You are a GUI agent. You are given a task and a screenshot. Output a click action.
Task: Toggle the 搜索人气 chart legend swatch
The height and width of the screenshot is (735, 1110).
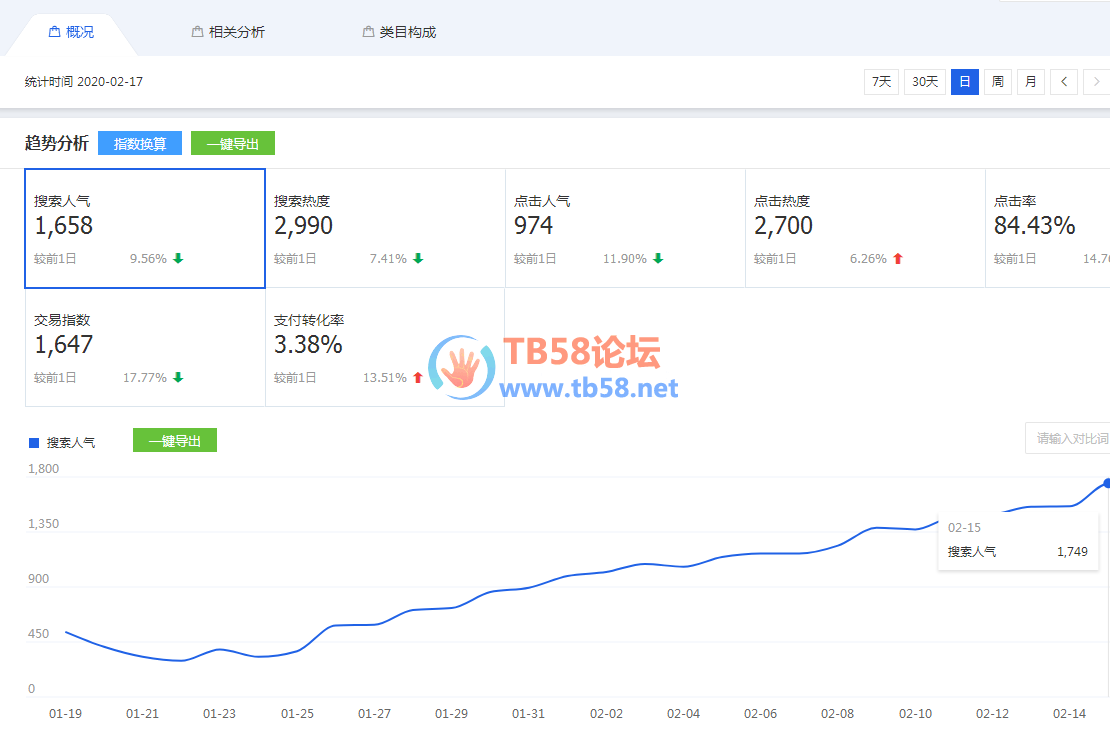(33, 443)
